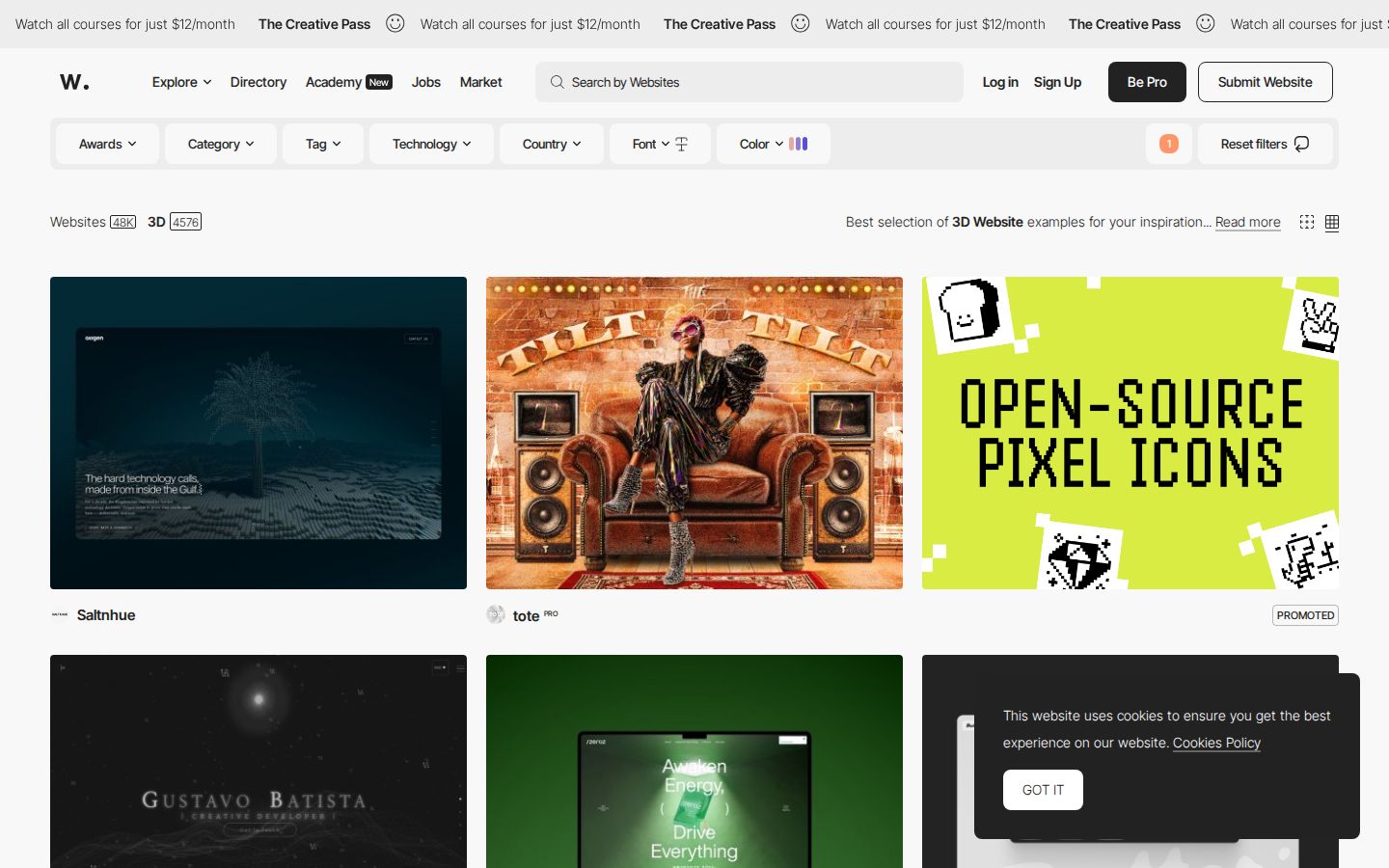Click the Search by Websites field
Image resolution: width=1389 pixels, height=868 pixels.
[749, 82]
